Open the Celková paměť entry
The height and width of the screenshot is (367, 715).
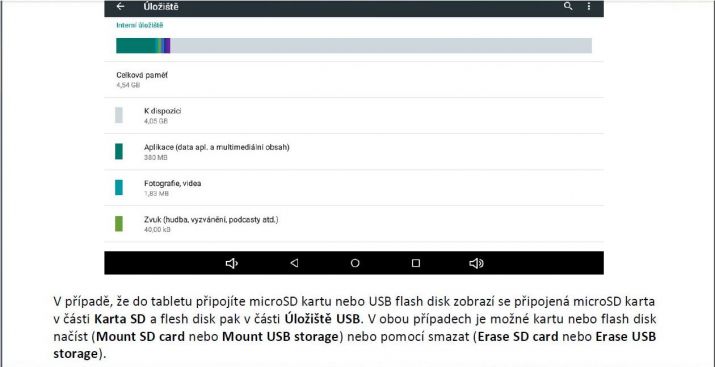354,79
